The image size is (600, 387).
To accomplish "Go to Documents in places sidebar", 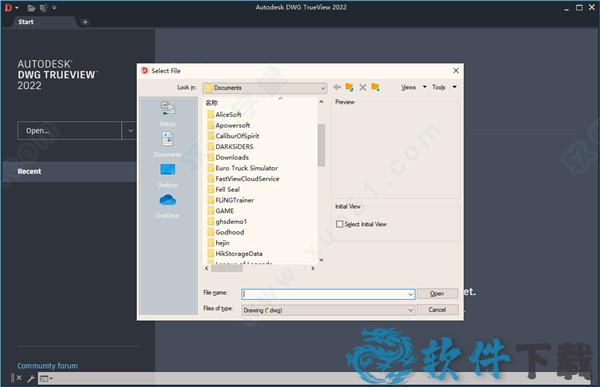I will [168, 144].
